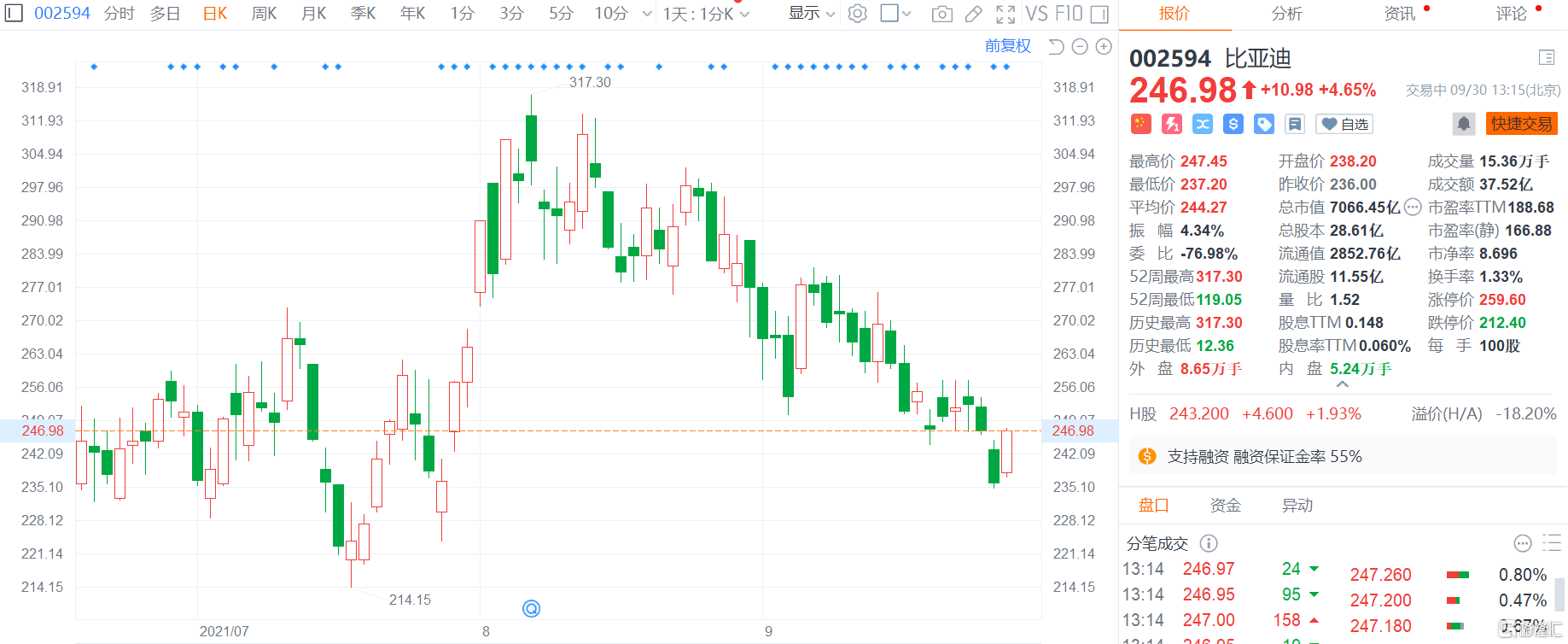This screenshot has width=1568, height=644.
Task: Click the 前复权 adjustment link
Action: 1007,46
